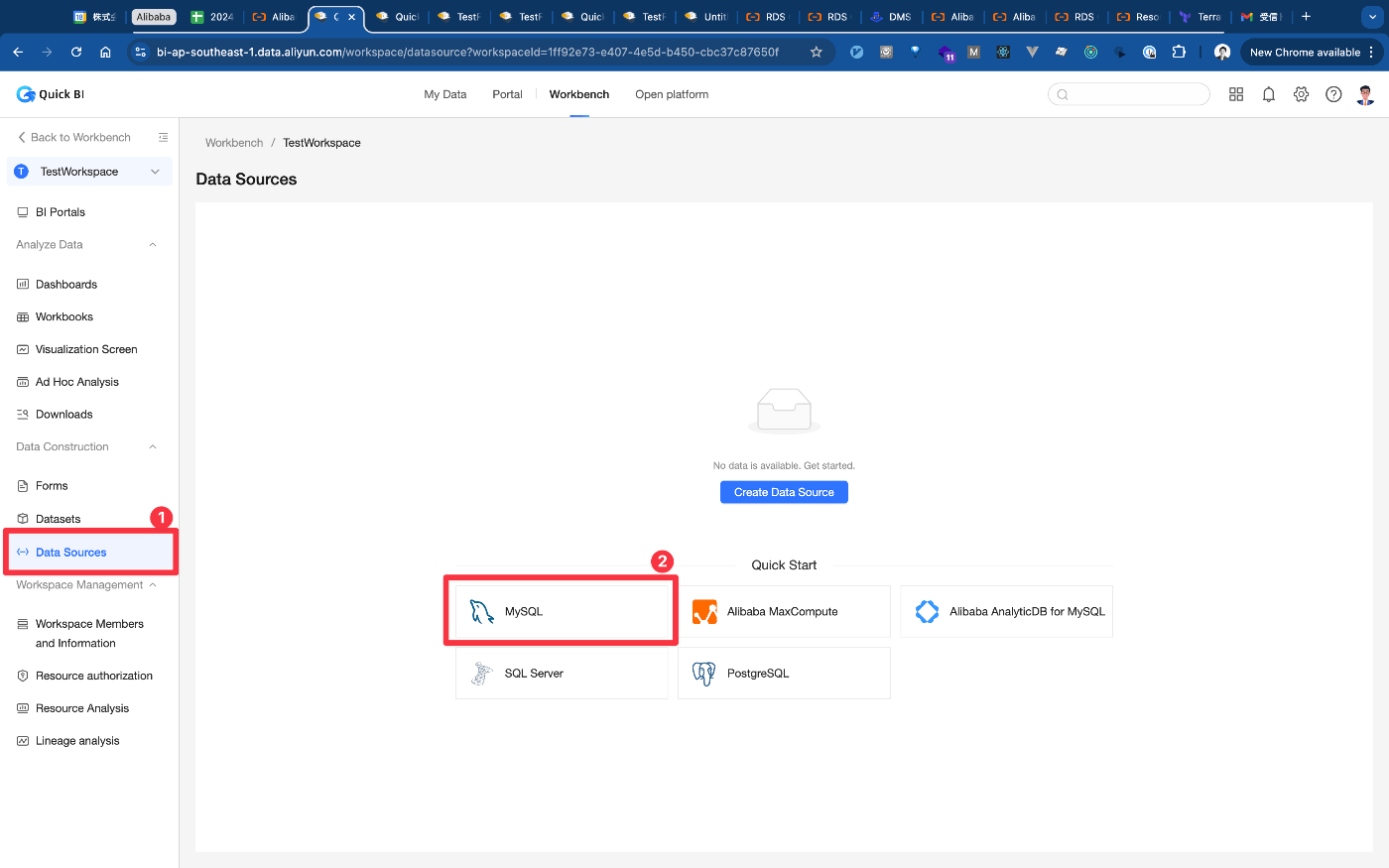The width and height of the screenshot is (1389, 868).
Task: Close the active Quick BI browser tab
Action: pos(351,17)
